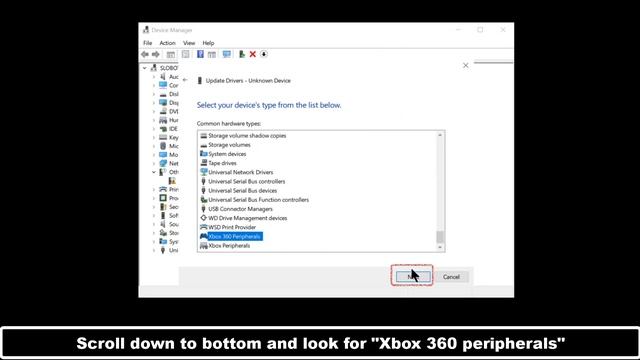Open the Help menu
The image size is (640, 360).
click(208, 43)
